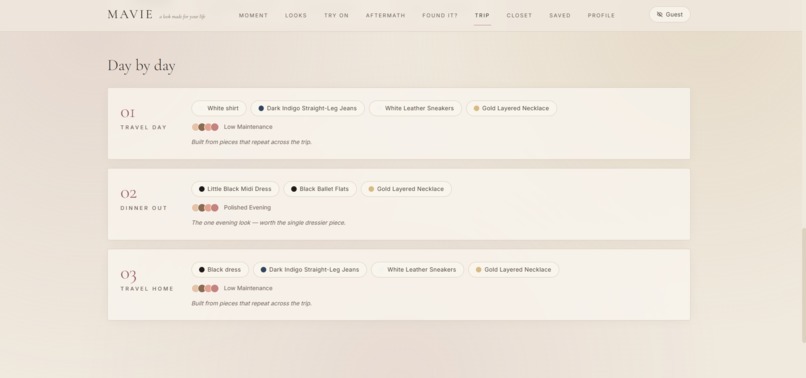Viewport: 806px width, 378px height.
Task: Switch to the Aftermath tab
Action: (386, 15)
